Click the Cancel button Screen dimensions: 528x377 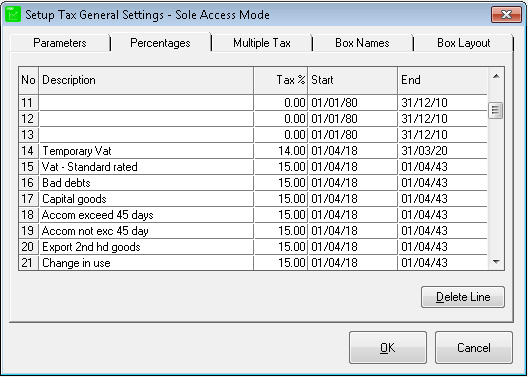474,347
